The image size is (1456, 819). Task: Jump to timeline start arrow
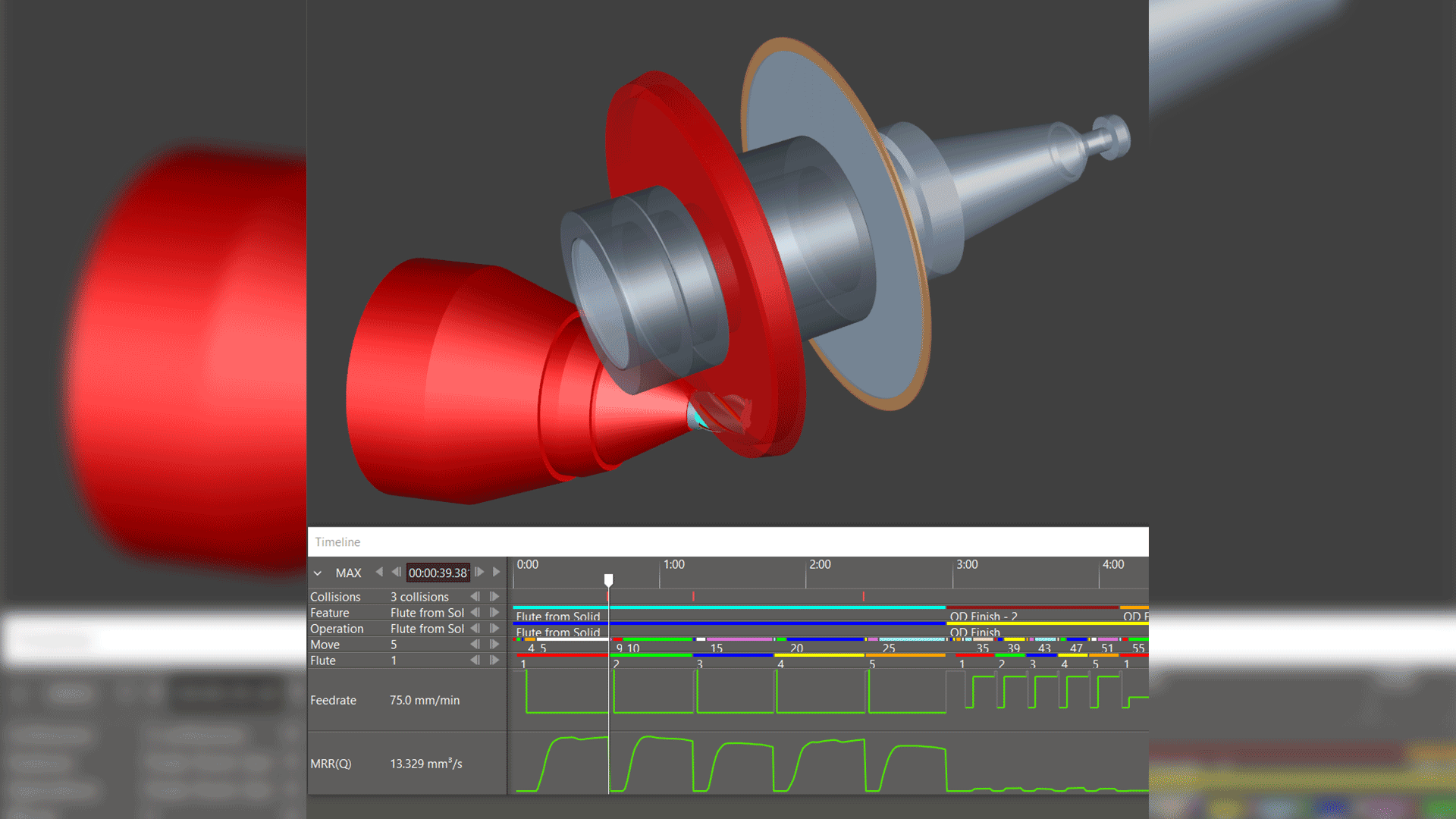click(x=379, y=572)
